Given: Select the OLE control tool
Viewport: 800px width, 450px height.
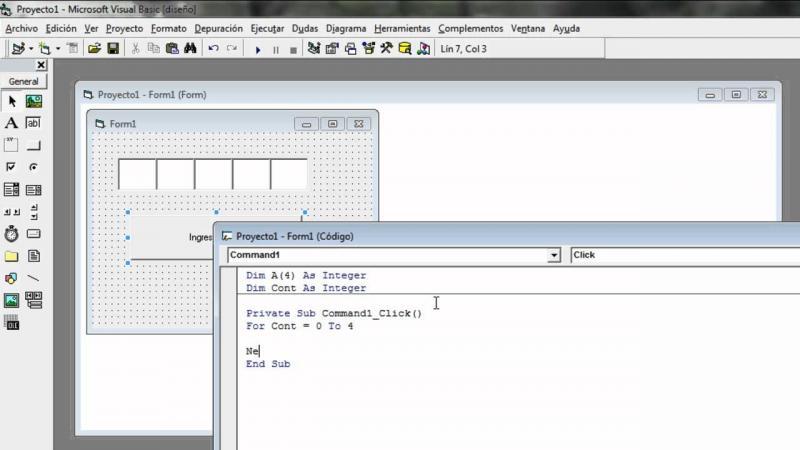Looking at the screenshot, I should click(11, 322).
